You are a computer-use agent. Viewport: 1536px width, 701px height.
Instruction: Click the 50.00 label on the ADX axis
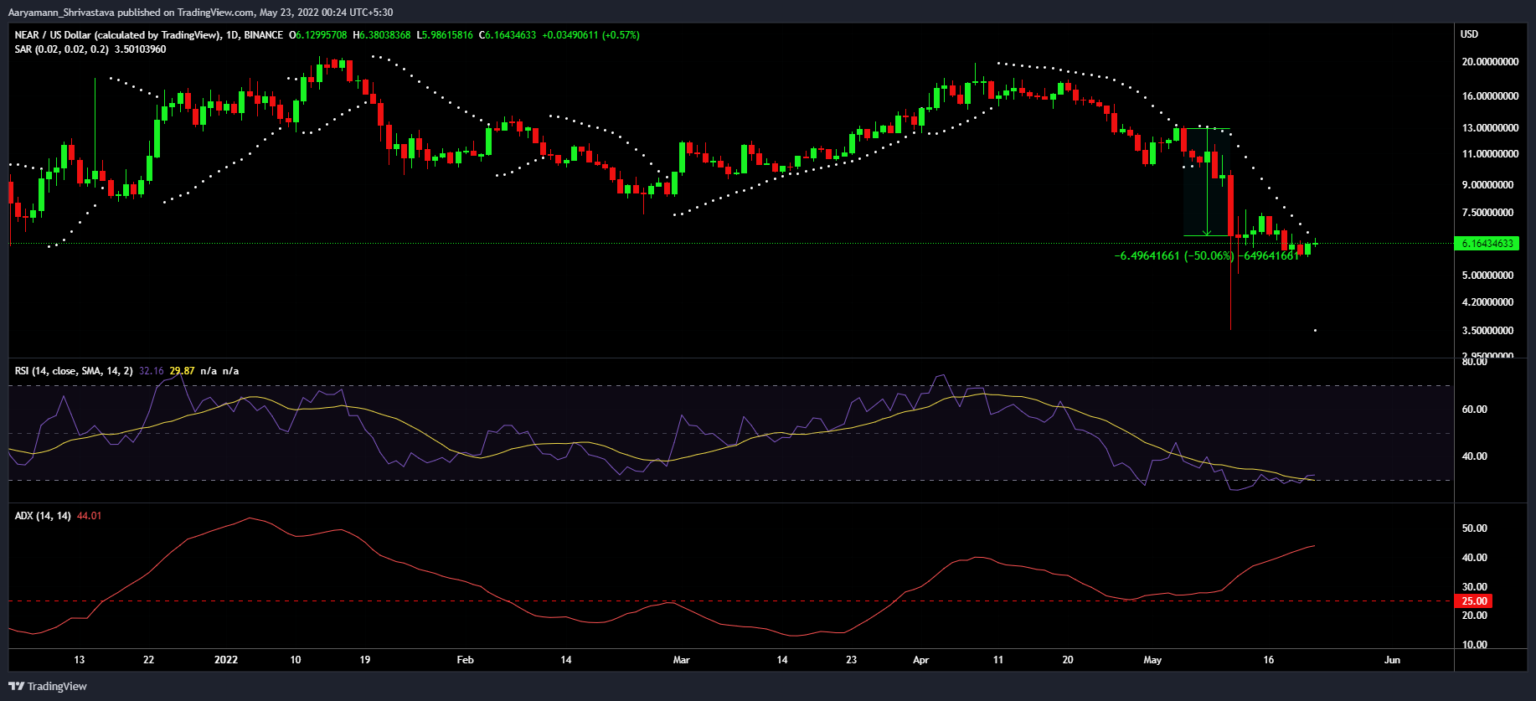[1476, 528]
